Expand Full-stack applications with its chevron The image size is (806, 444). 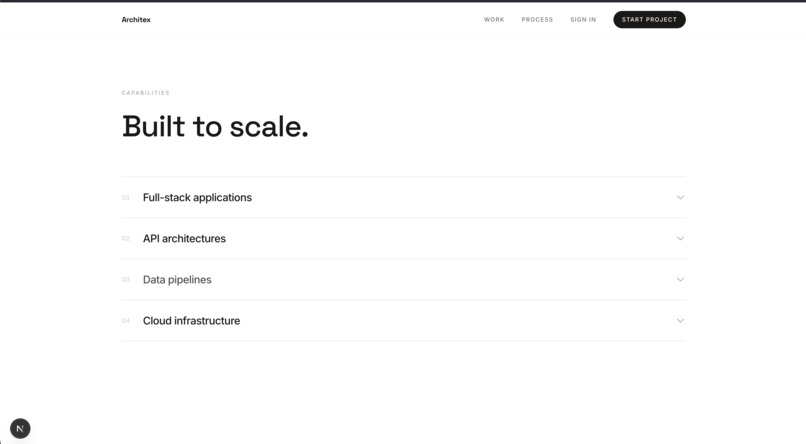[680, 197]
